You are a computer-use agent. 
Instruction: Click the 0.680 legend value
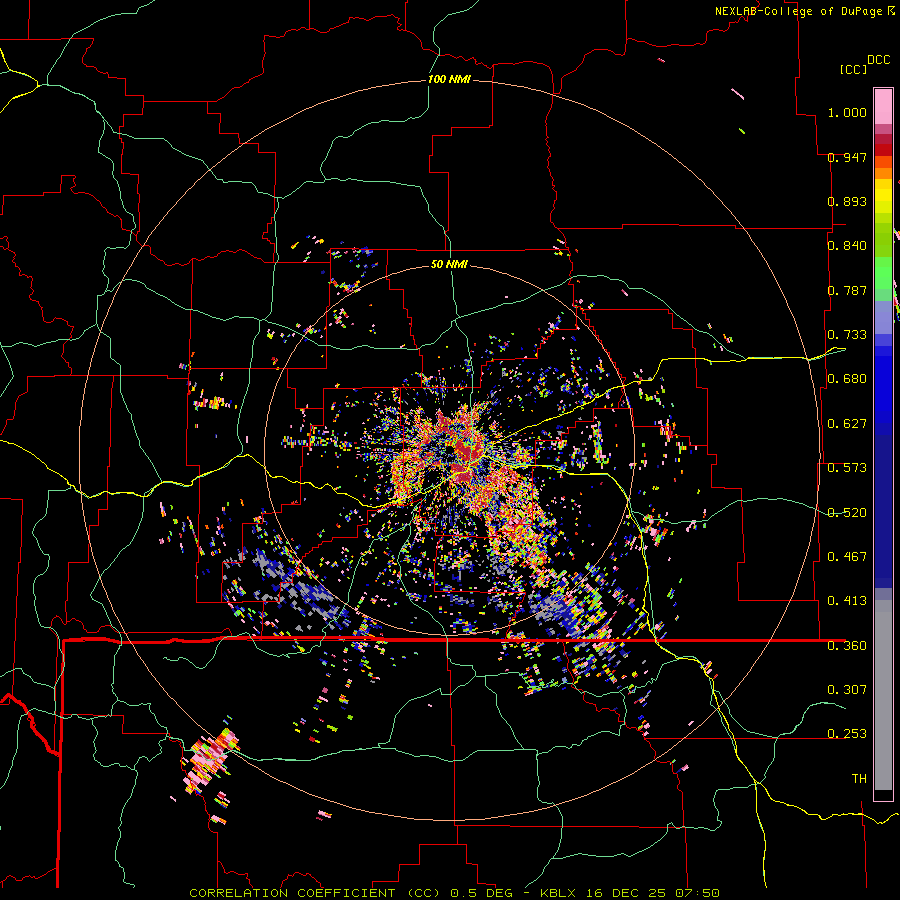[x=847, y=379]
